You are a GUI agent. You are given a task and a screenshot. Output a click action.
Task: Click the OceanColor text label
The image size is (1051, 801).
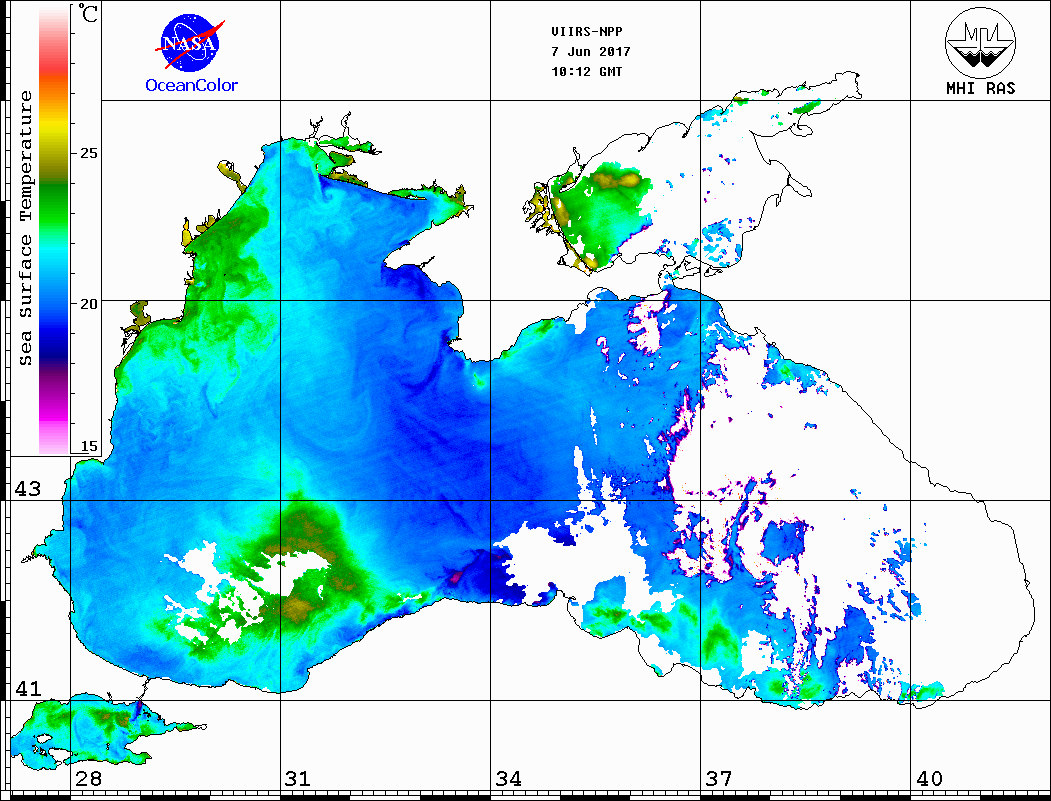[192, 85]
